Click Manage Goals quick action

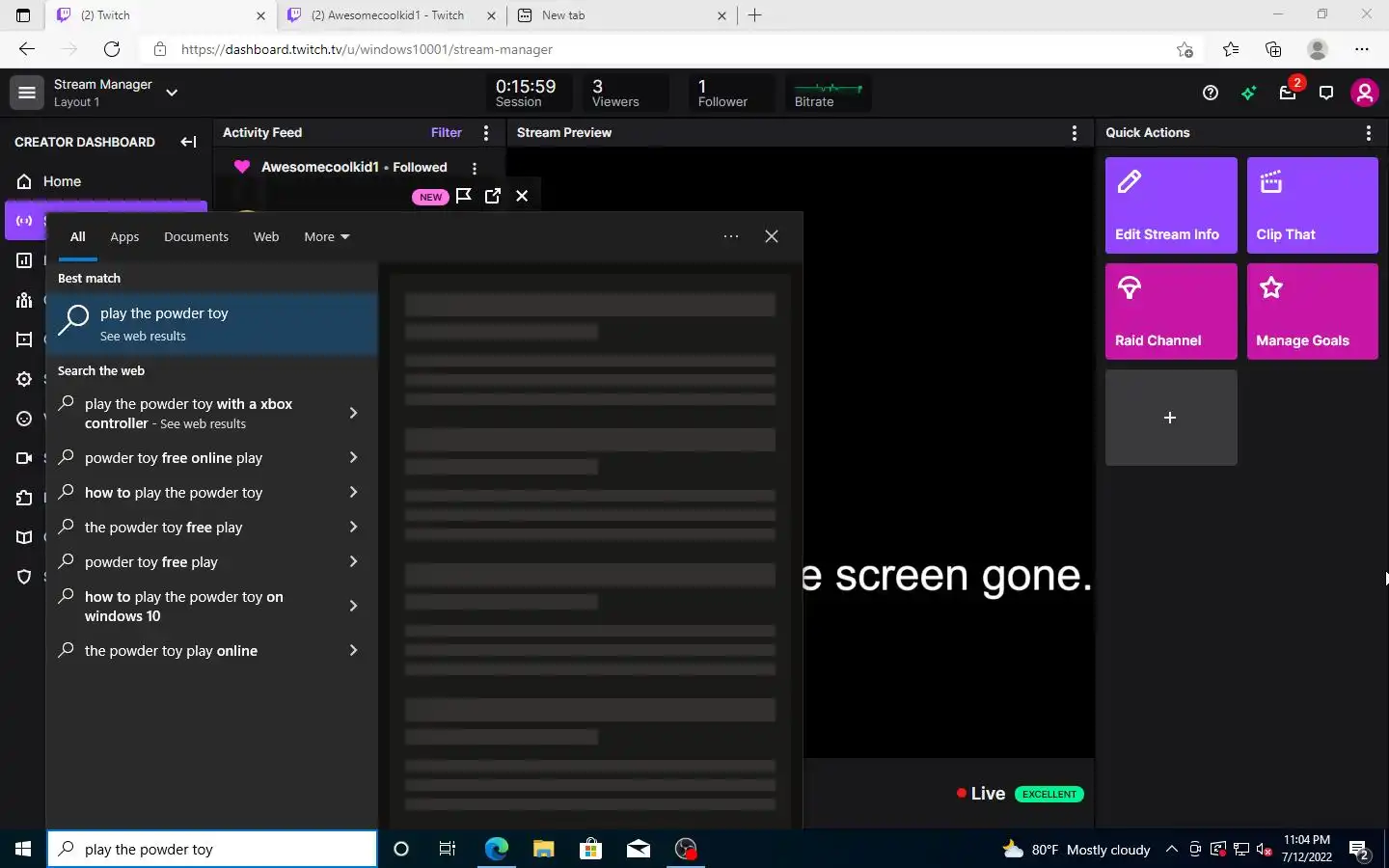(1312, 312)
